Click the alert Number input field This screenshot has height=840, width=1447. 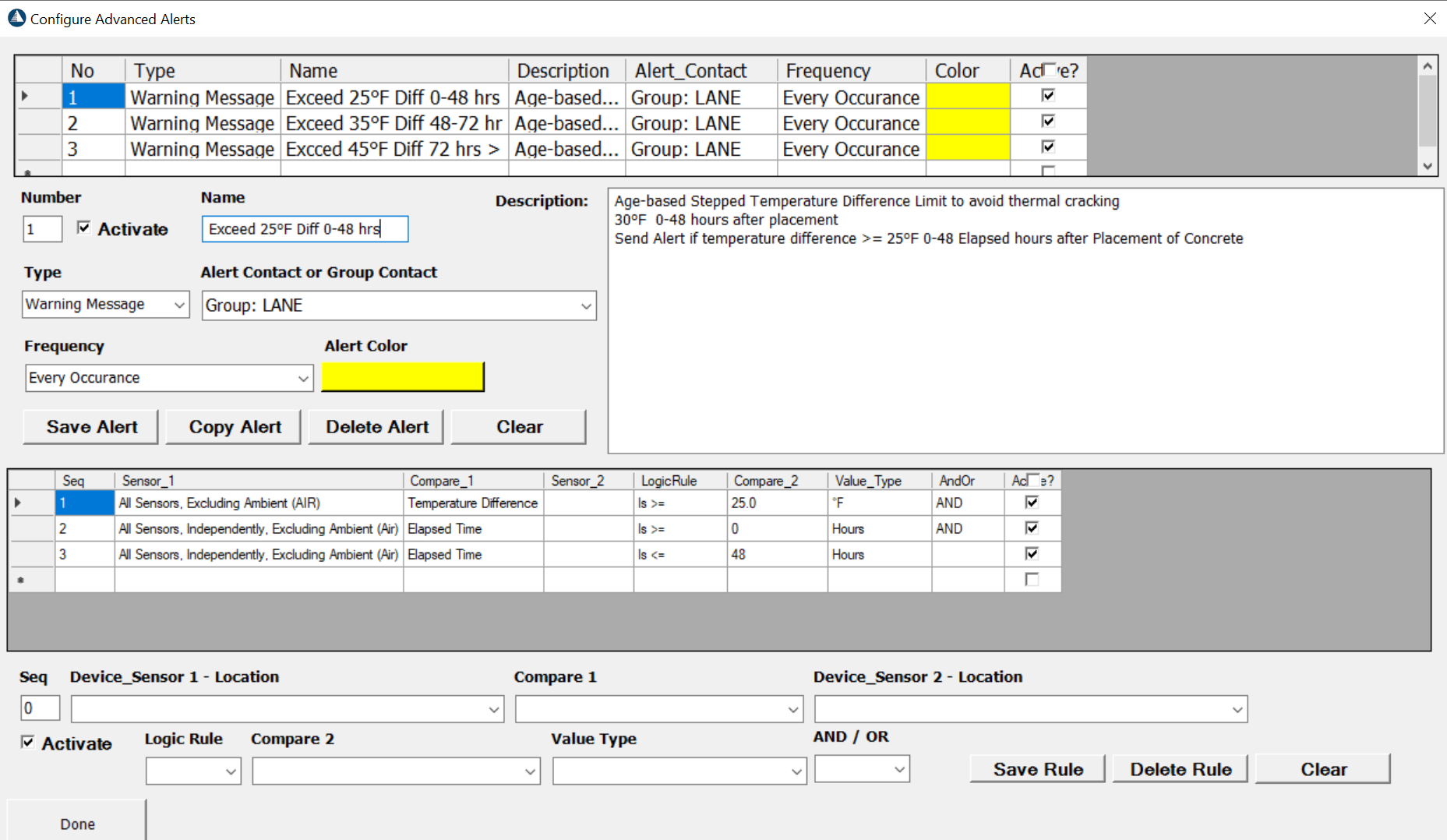coord(42,229)
